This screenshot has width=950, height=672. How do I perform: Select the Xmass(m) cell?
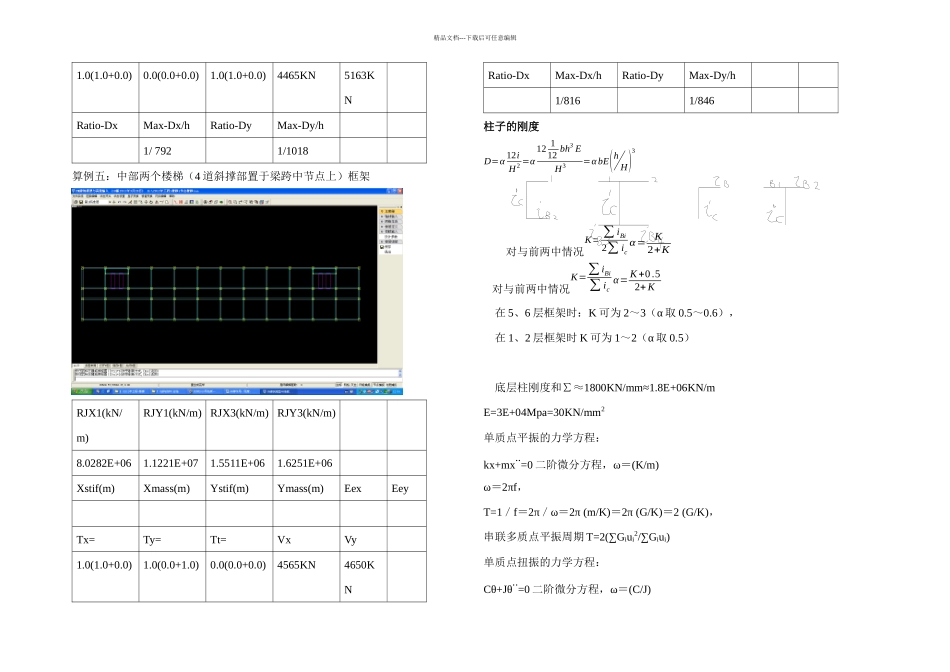(172, 488)
